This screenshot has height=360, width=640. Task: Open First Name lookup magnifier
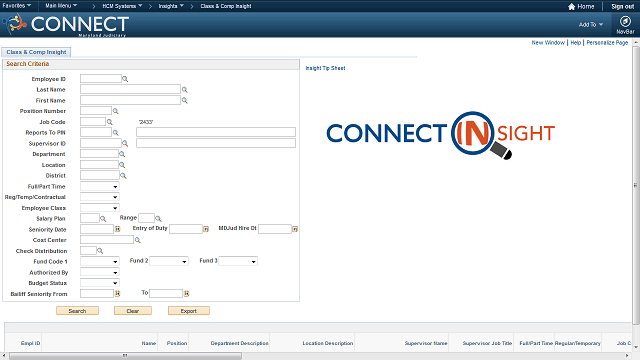(x=184, y=100)
